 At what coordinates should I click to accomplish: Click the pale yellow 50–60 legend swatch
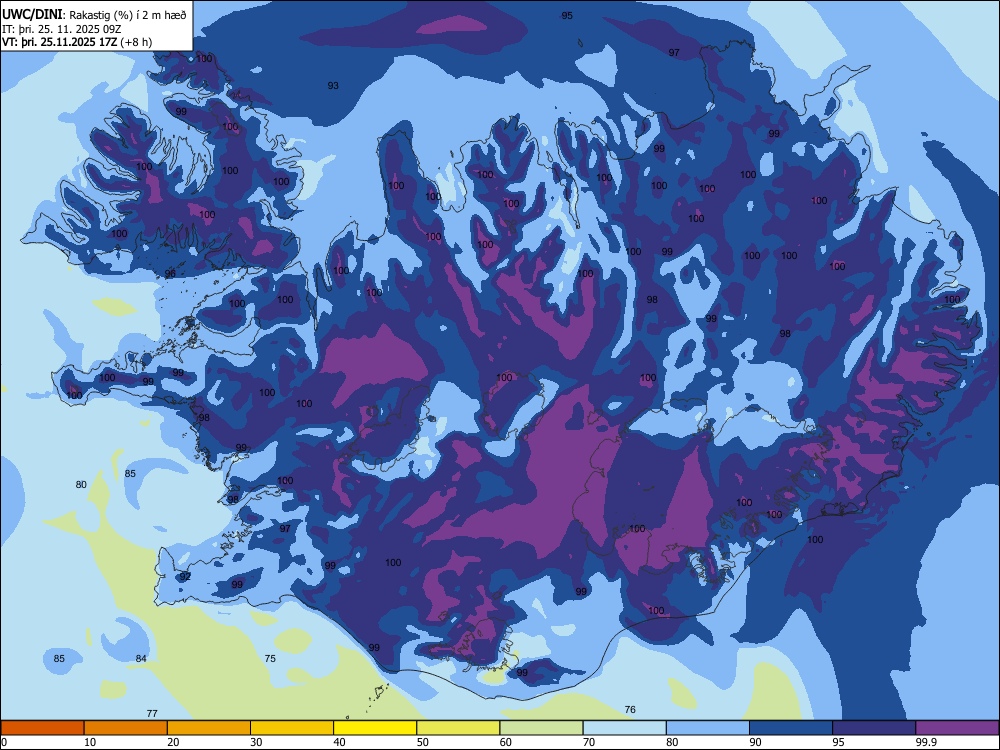(x=458, y=728)
